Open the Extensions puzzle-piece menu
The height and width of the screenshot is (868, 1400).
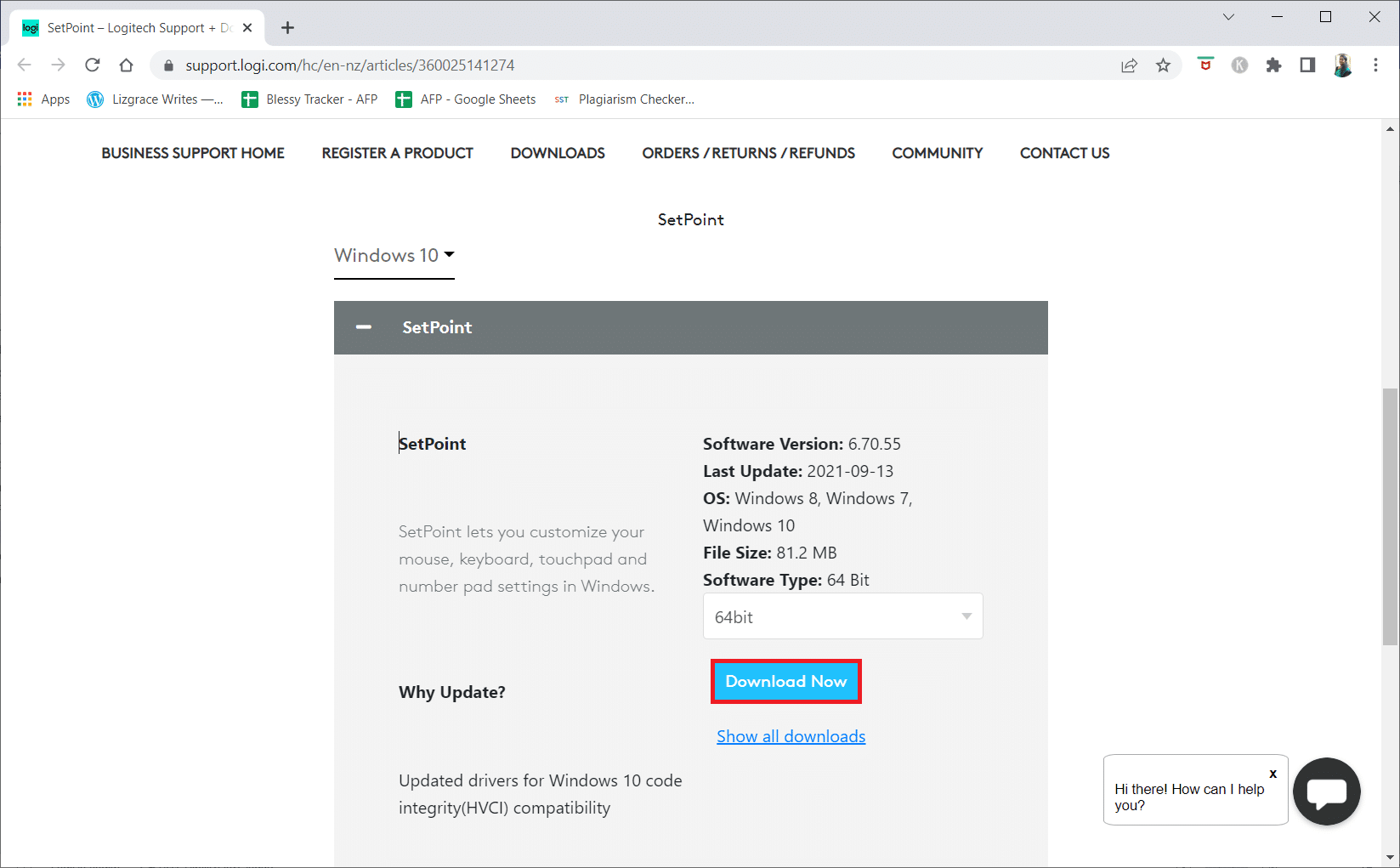pyautogui.click(x=1273, y=65)
